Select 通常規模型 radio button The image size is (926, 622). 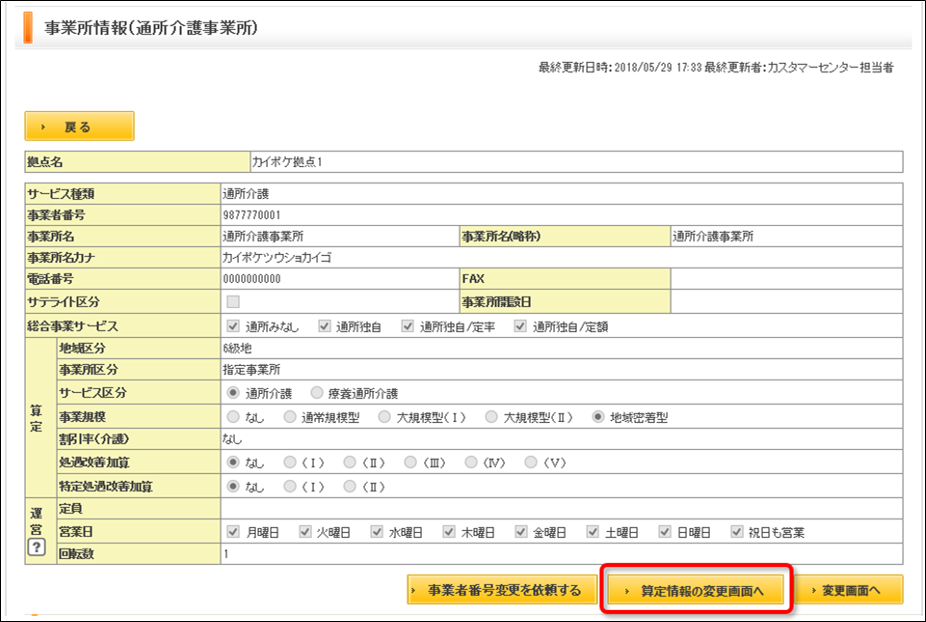point(290,417)
